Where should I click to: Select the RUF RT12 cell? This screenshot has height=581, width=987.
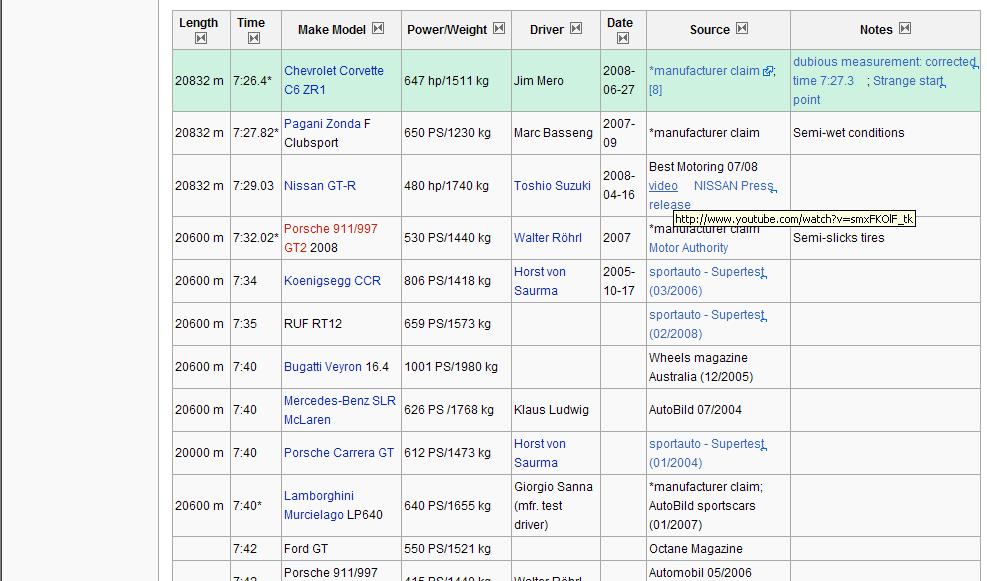tap(341, 324)
